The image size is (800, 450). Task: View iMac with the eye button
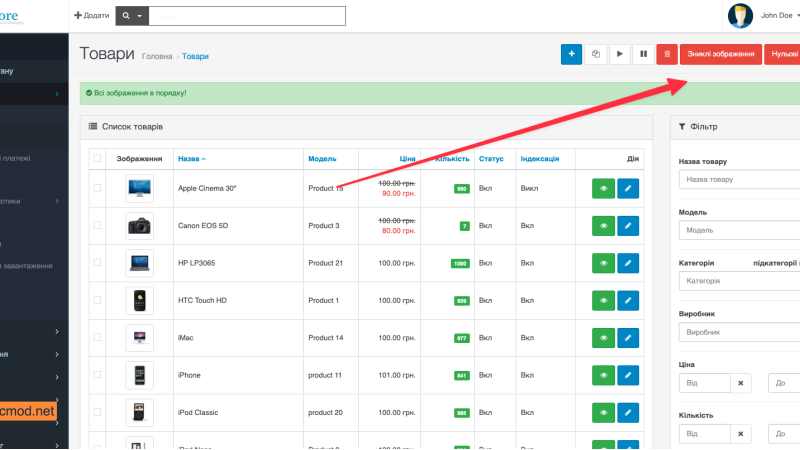coord(603,338)
